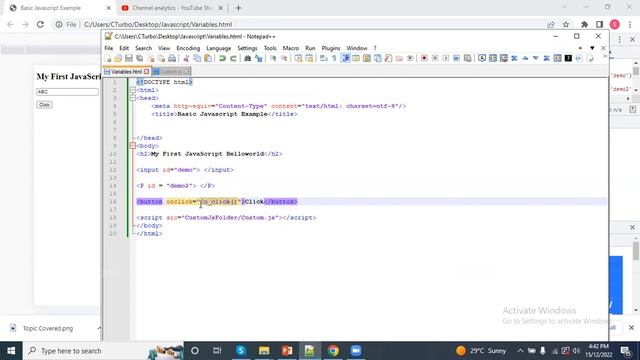Open Find using the binoculars icon
The image size is (640, 360).
tap(247, 58)
